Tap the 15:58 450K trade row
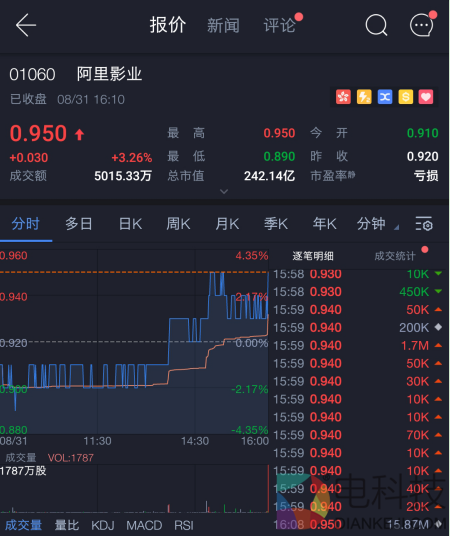450x536 pixels. [358, 292]
